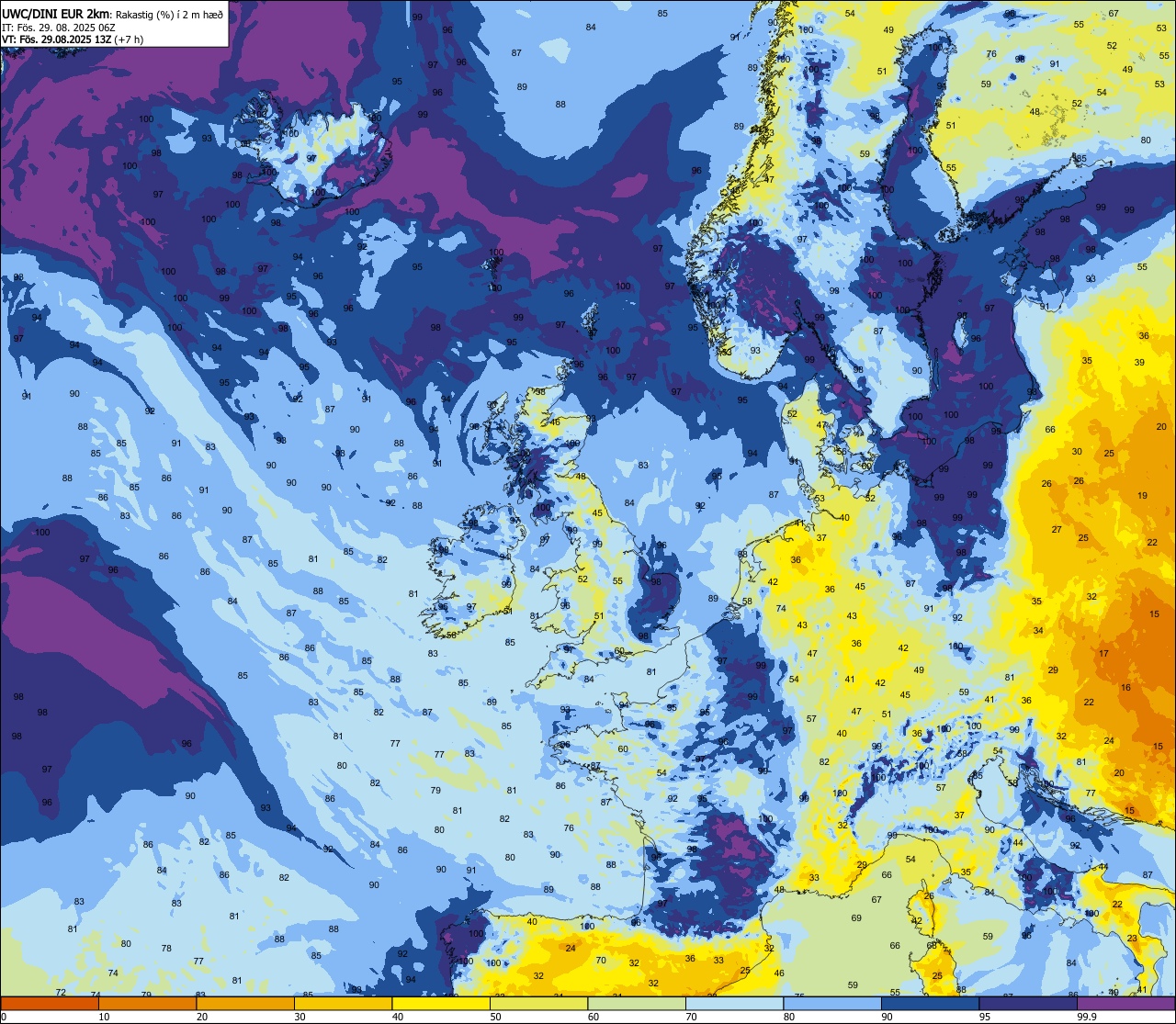Click the 20–30 amber legend swatch
Image resolution: width=1176 pixels, height=1024 pixels.
click(245, 1004)
